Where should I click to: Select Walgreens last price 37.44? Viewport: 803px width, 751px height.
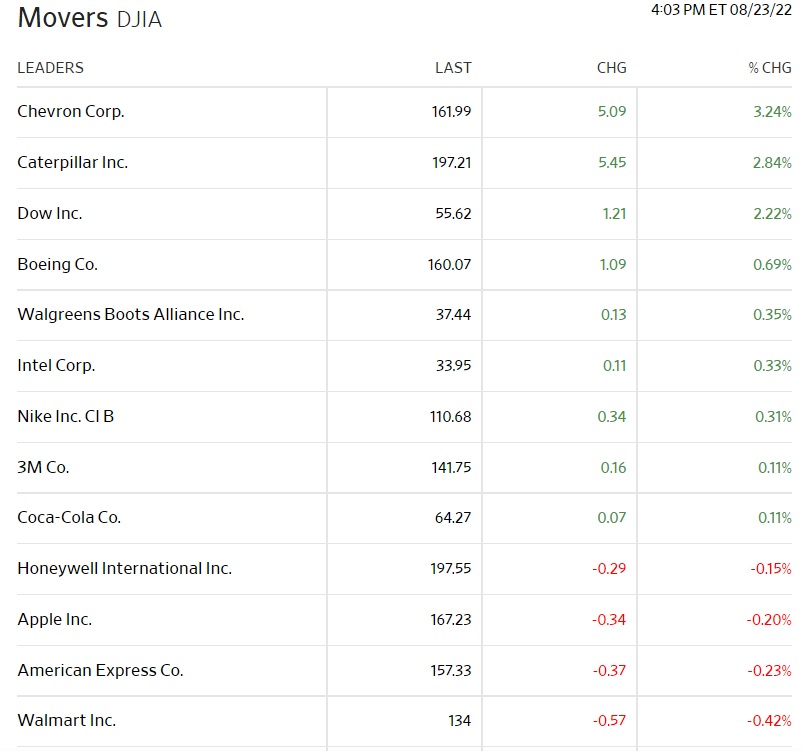[x=453, y=314]
